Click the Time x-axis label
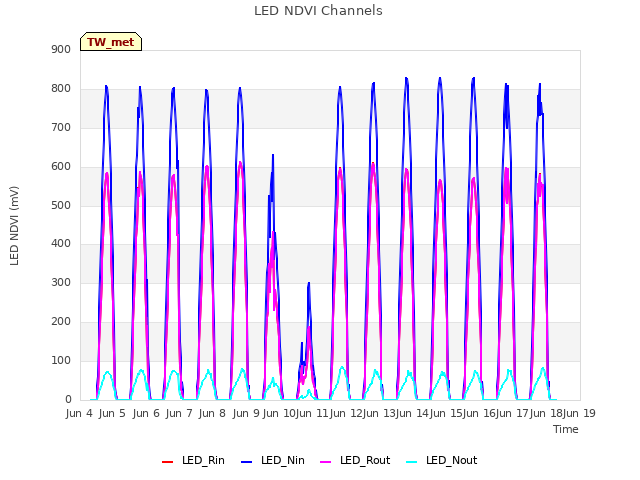The image size is (640, 480). [566, 429]
